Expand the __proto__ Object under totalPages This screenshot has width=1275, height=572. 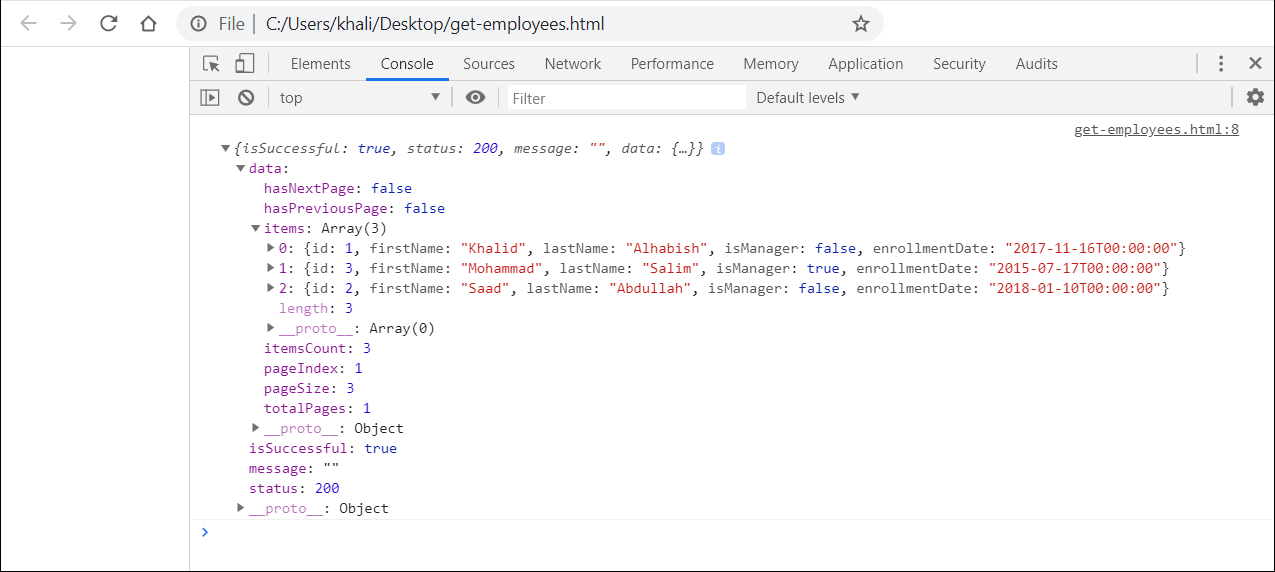pos(256,428)
